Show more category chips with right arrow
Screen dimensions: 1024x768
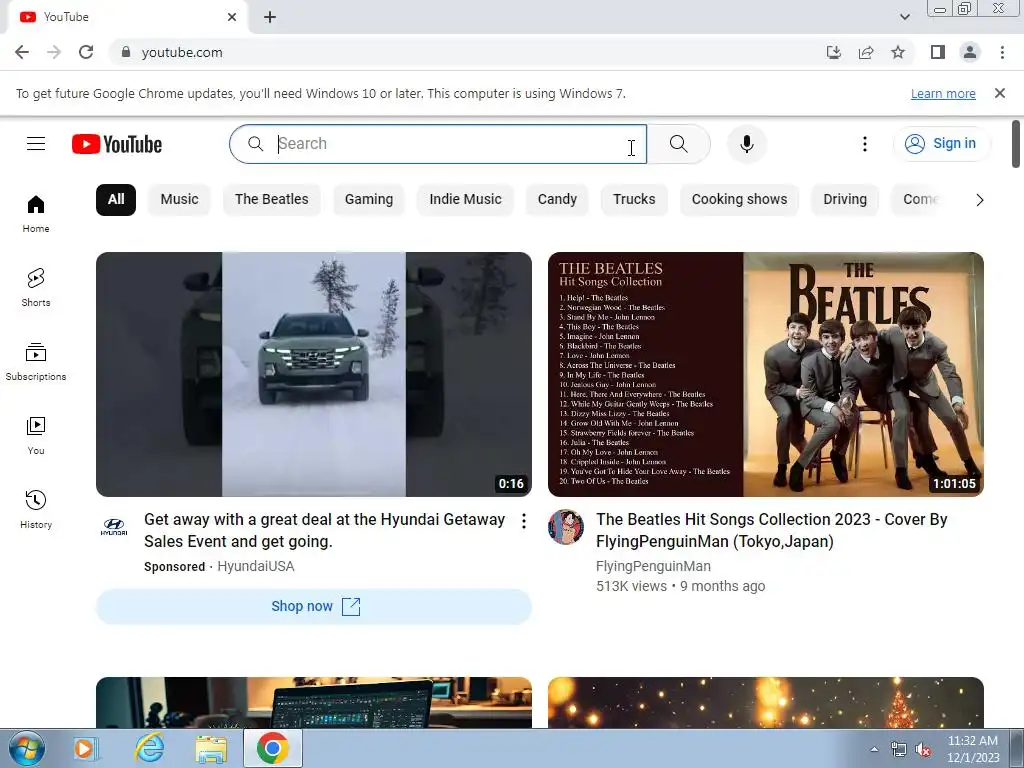point(979,200)
